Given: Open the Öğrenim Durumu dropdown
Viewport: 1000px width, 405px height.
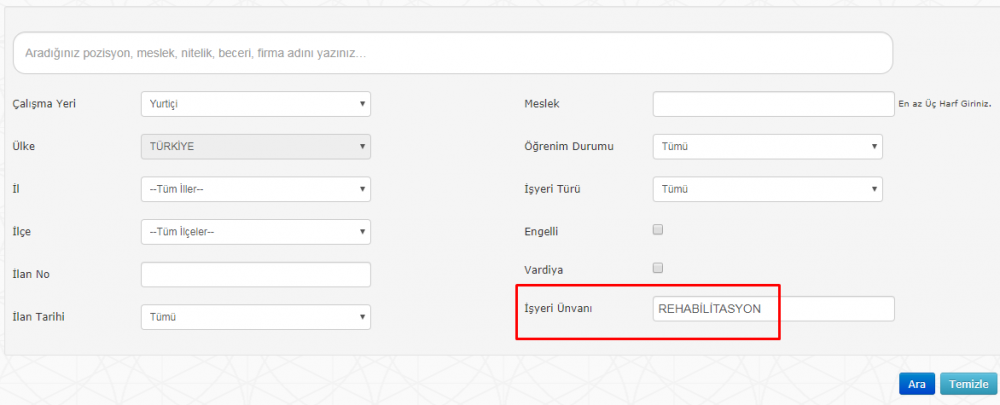Looking at the screenshot, I should pyautogui.click(x=767, y=147).
